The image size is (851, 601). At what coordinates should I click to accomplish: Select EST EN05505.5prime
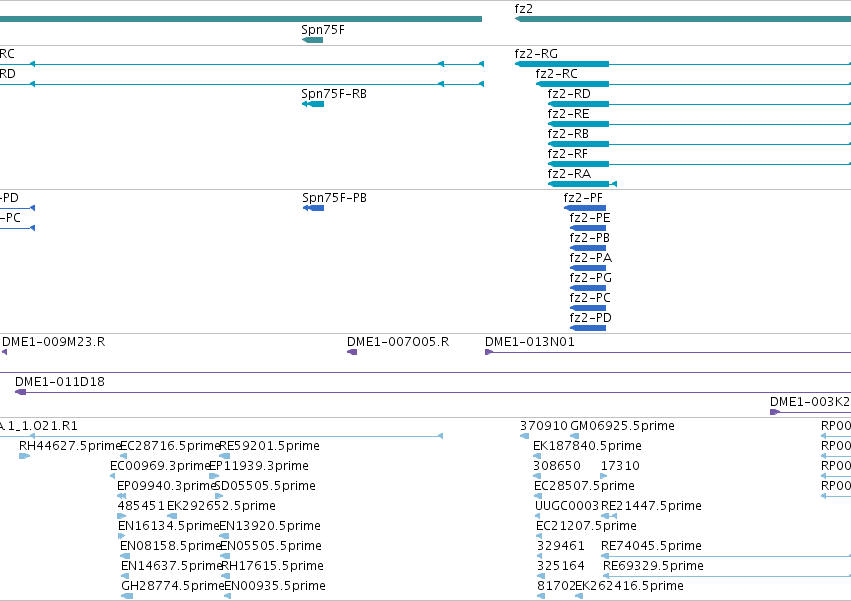coord(225,556)
